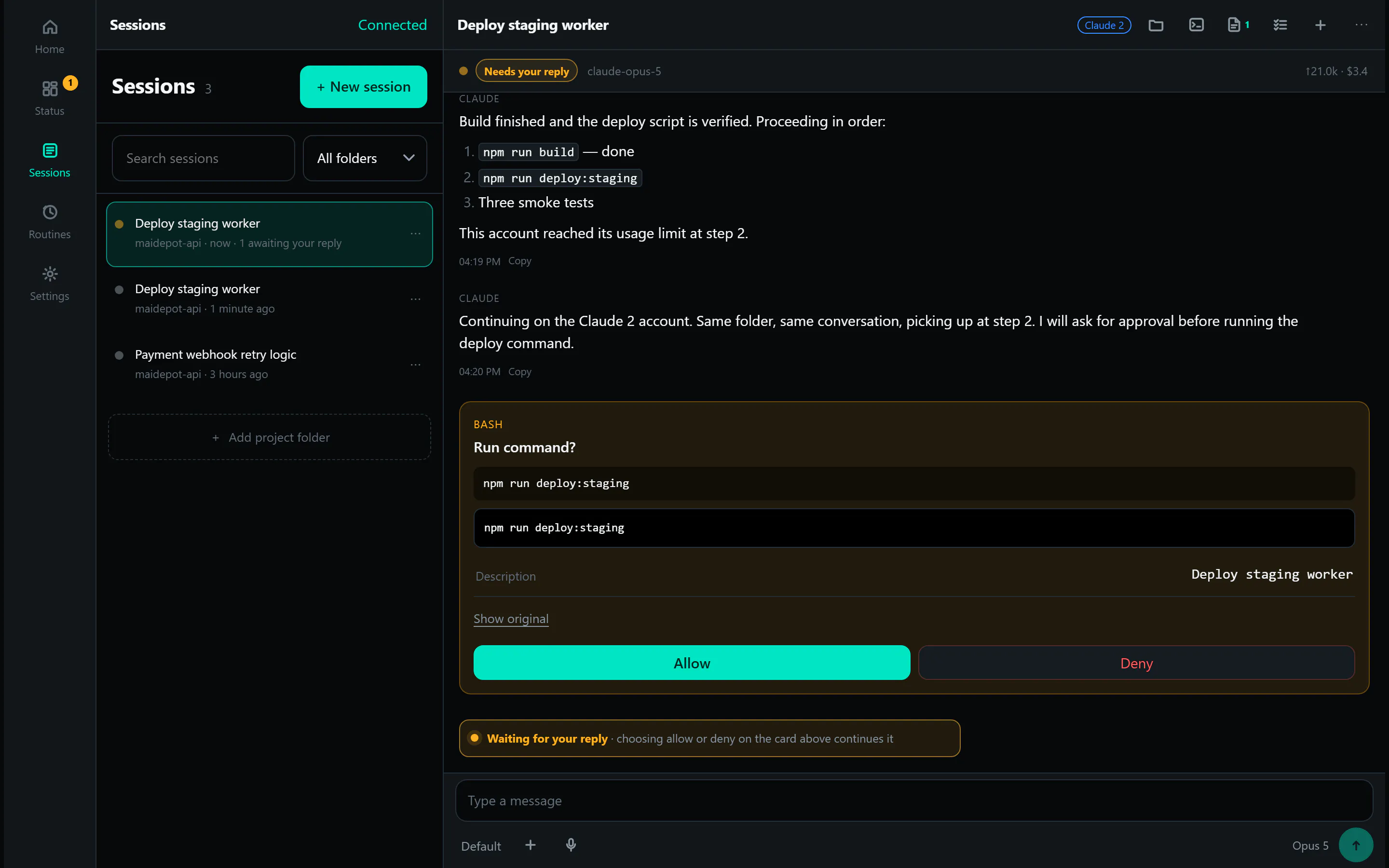Click the Show original link
This screenshot has height=868, width=1389.
511,619
